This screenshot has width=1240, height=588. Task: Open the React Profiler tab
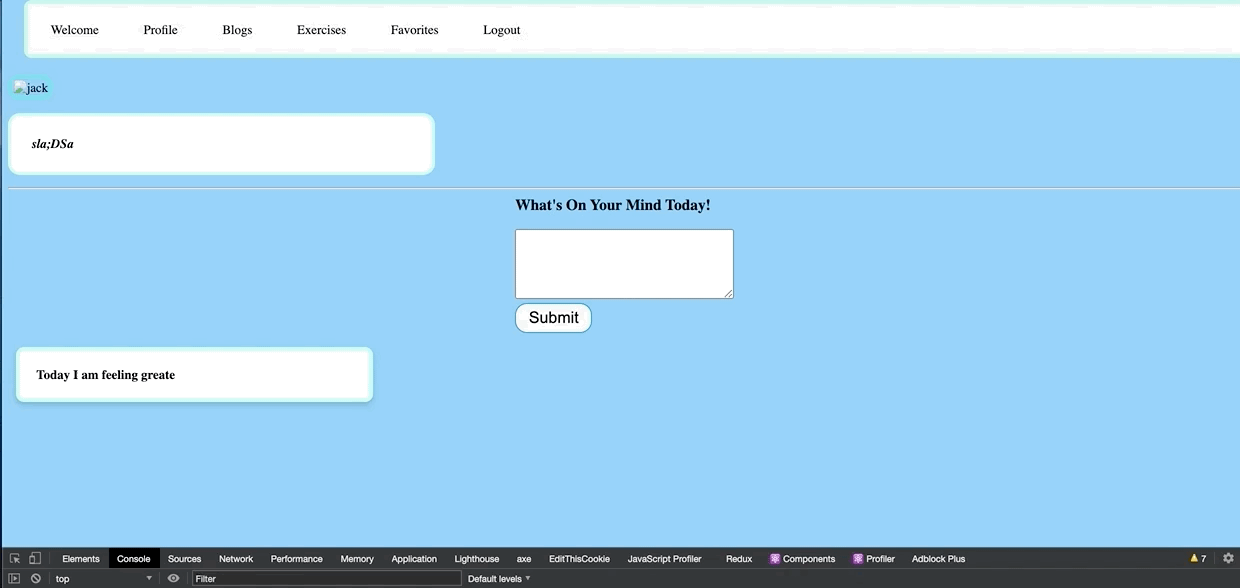(x=874, y=559)
